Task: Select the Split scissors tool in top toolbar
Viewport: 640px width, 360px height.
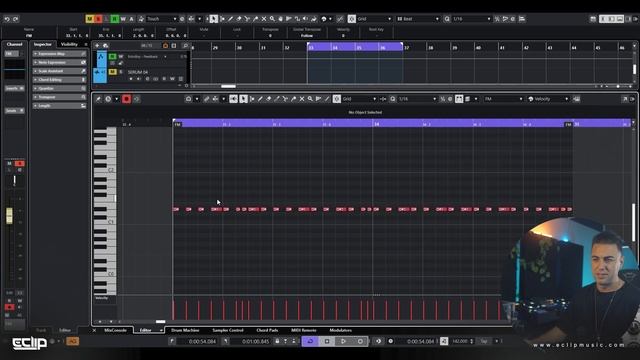Action: point(247,19)
